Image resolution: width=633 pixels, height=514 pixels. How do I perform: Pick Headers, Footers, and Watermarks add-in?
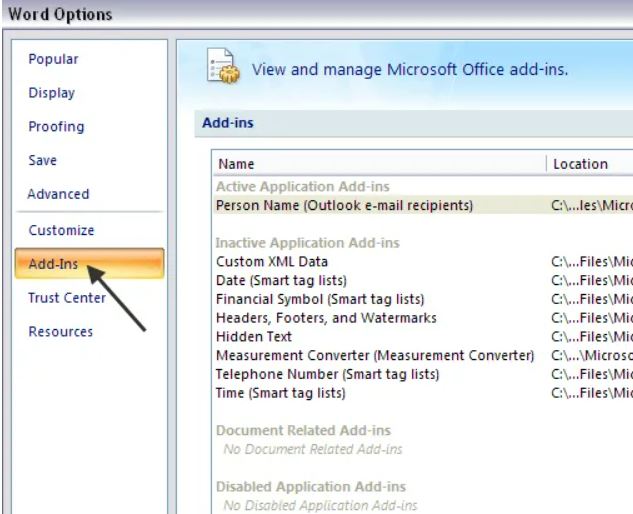pyautogui.click(x=326, y=318)
